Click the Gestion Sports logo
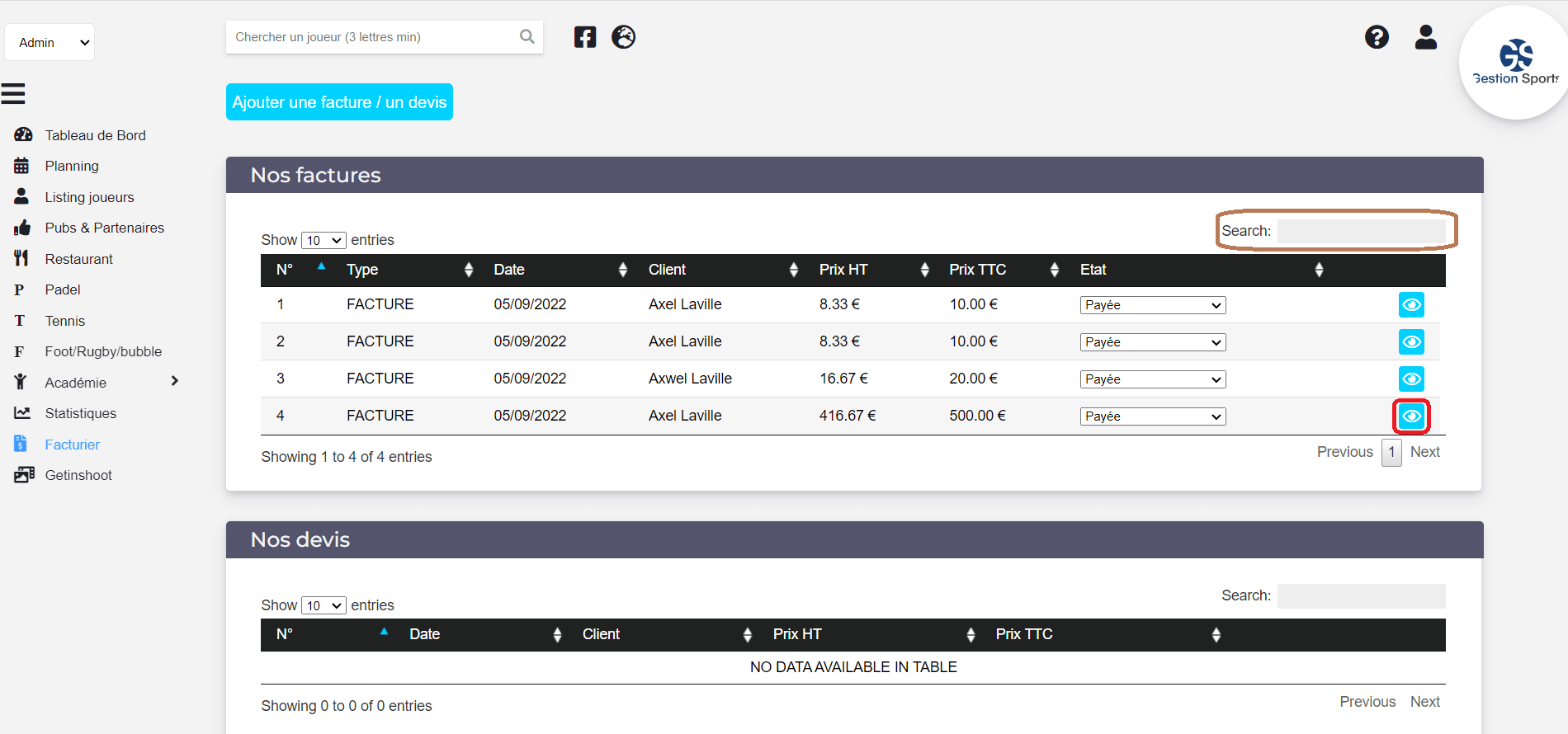Viewport: 1568px width, 734px height. click(1516, 63)
